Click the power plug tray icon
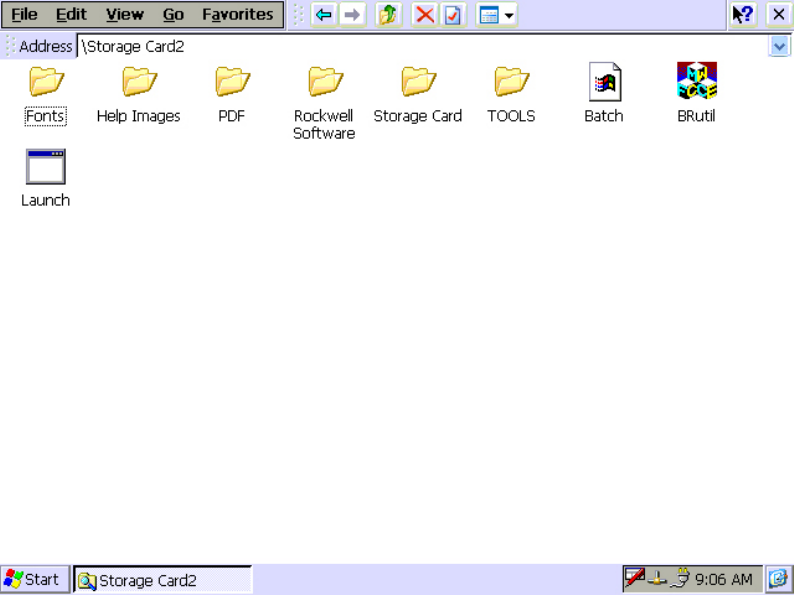The image size is (794, 595). [x=680, y=579]
